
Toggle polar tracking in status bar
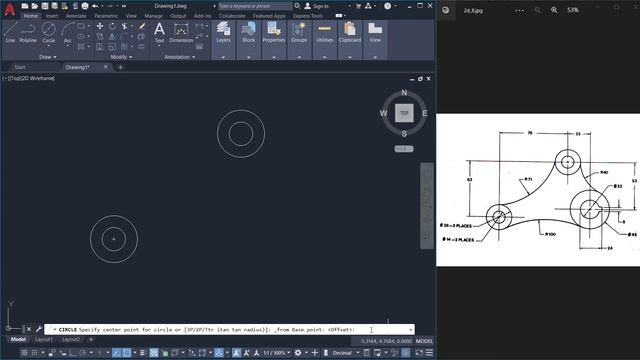click(x=83, y=353)
